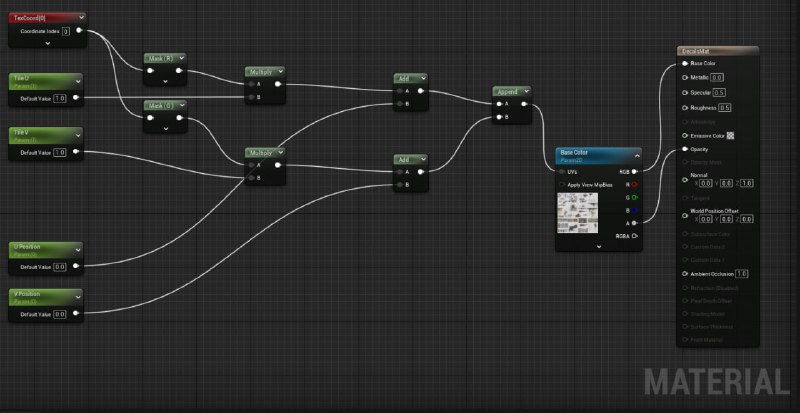Click the Append node's A input pin
The height and width of the screenshot is (413, 800).
click(498, 104)
